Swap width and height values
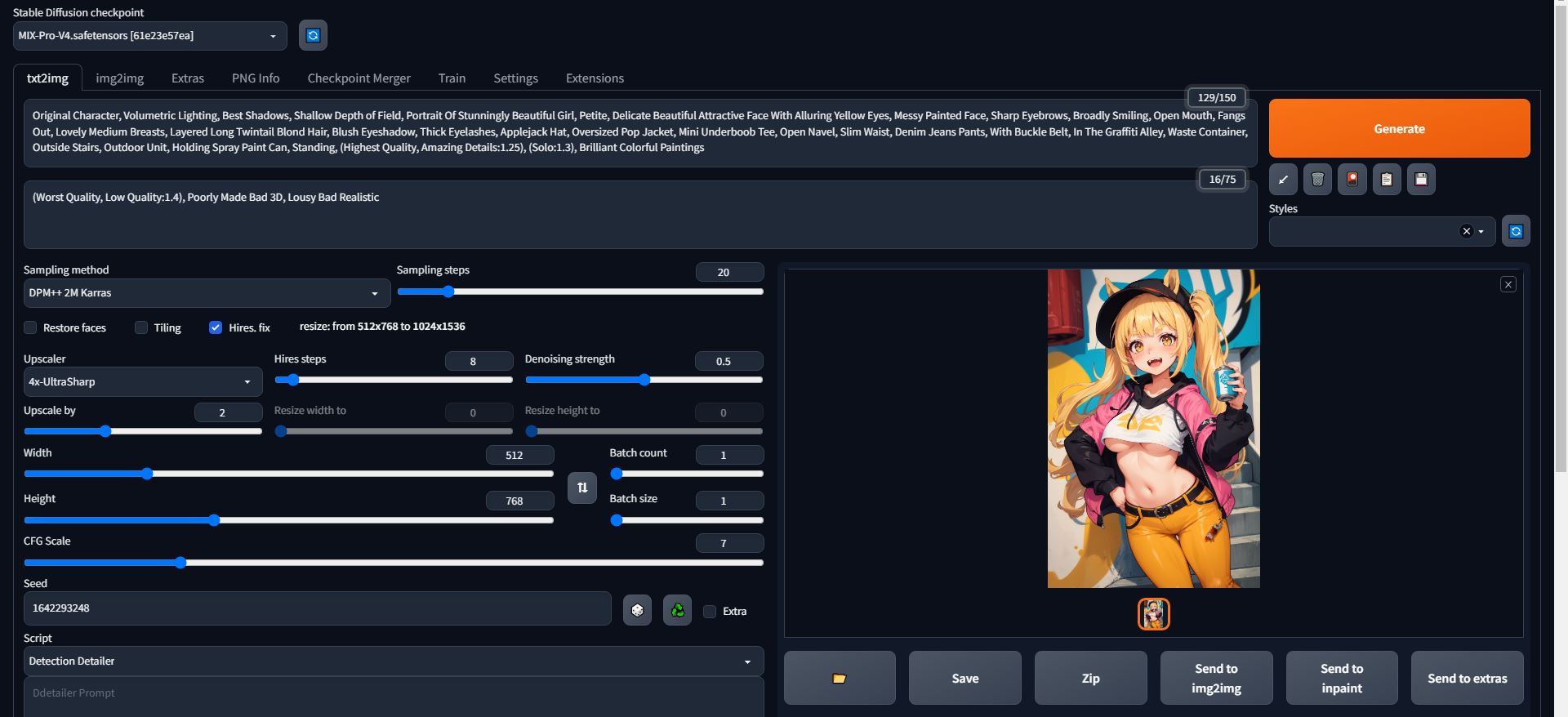Screen dimensions: 1568x717 click(582, 488)
